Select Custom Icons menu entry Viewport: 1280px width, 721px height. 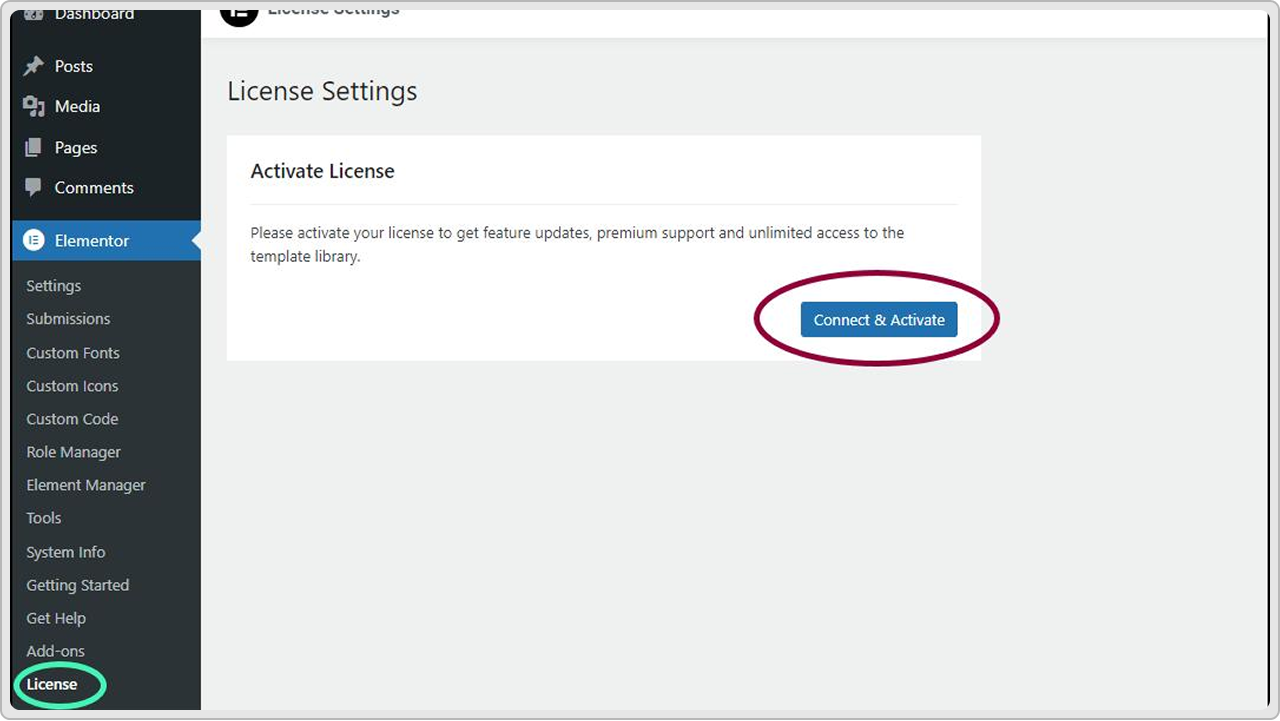click(x=72, y=386)
